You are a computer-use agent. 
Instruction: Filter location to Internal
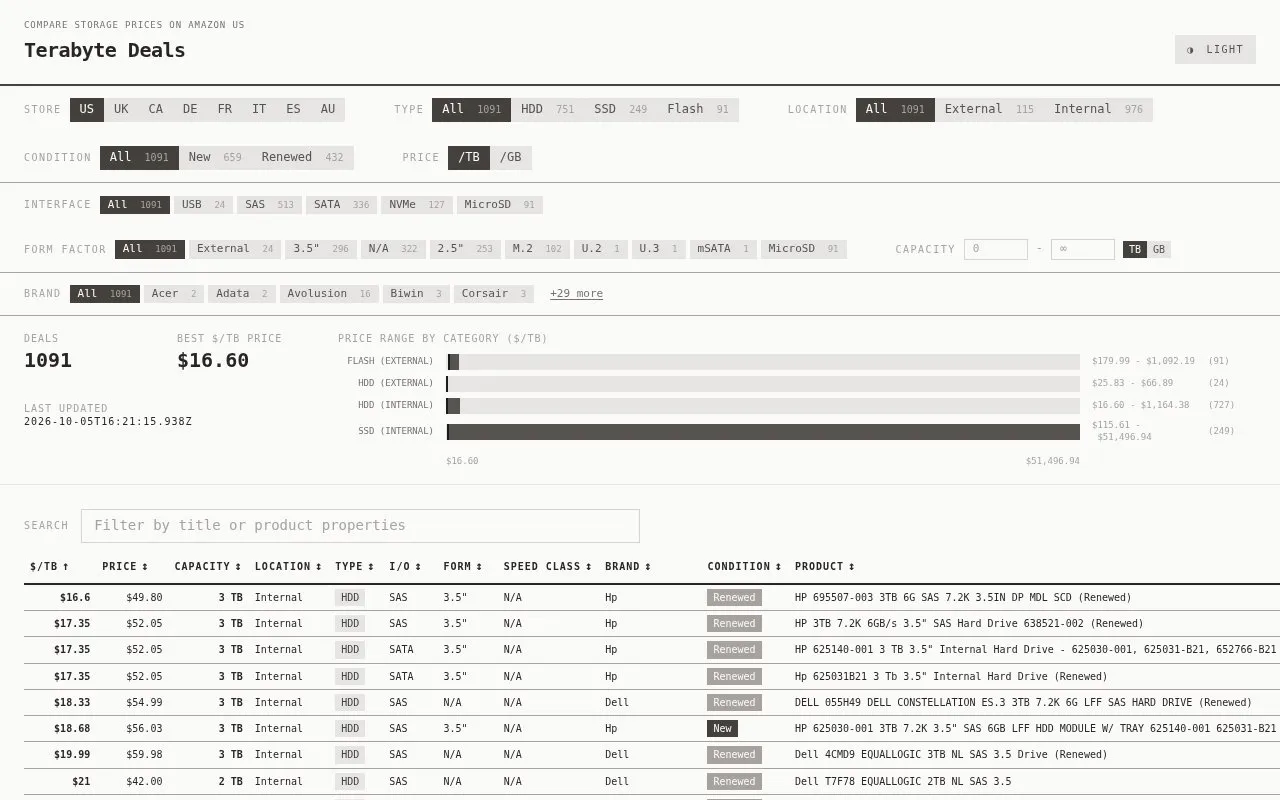point(1098,110)
